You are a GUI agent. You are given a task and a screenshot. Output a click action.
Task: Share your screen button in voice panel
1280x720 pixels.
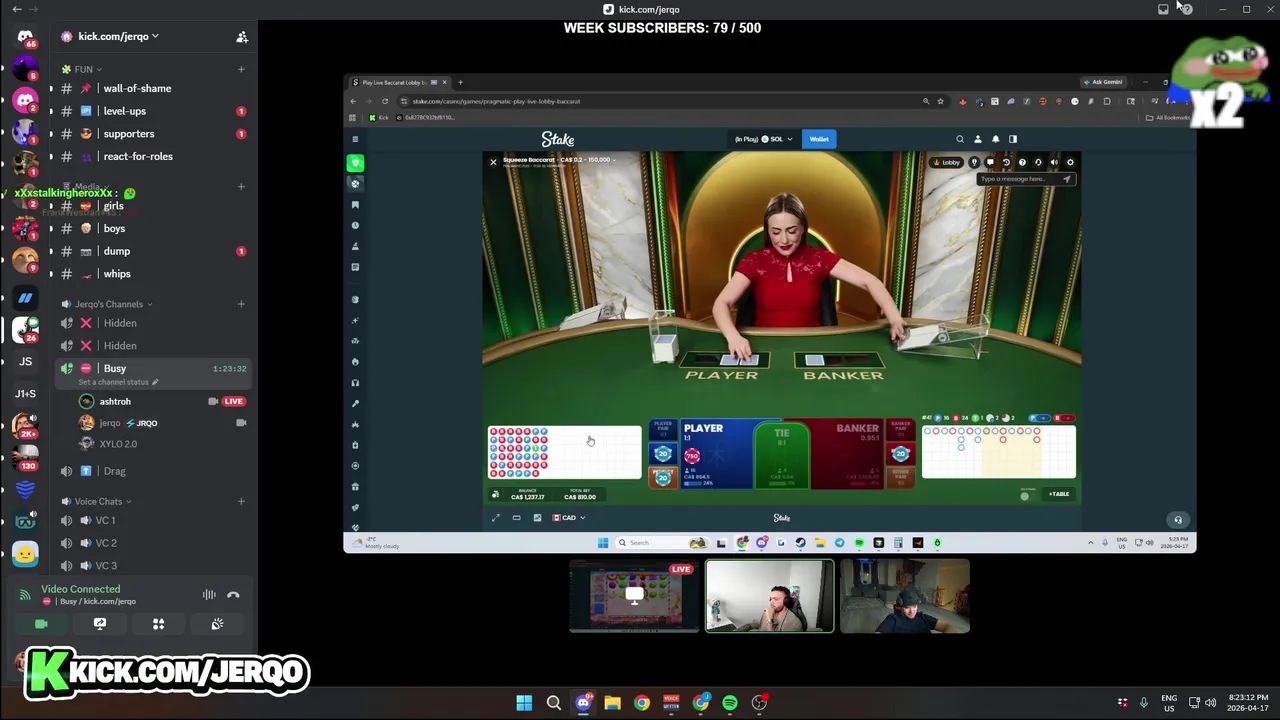pos(100,624)
